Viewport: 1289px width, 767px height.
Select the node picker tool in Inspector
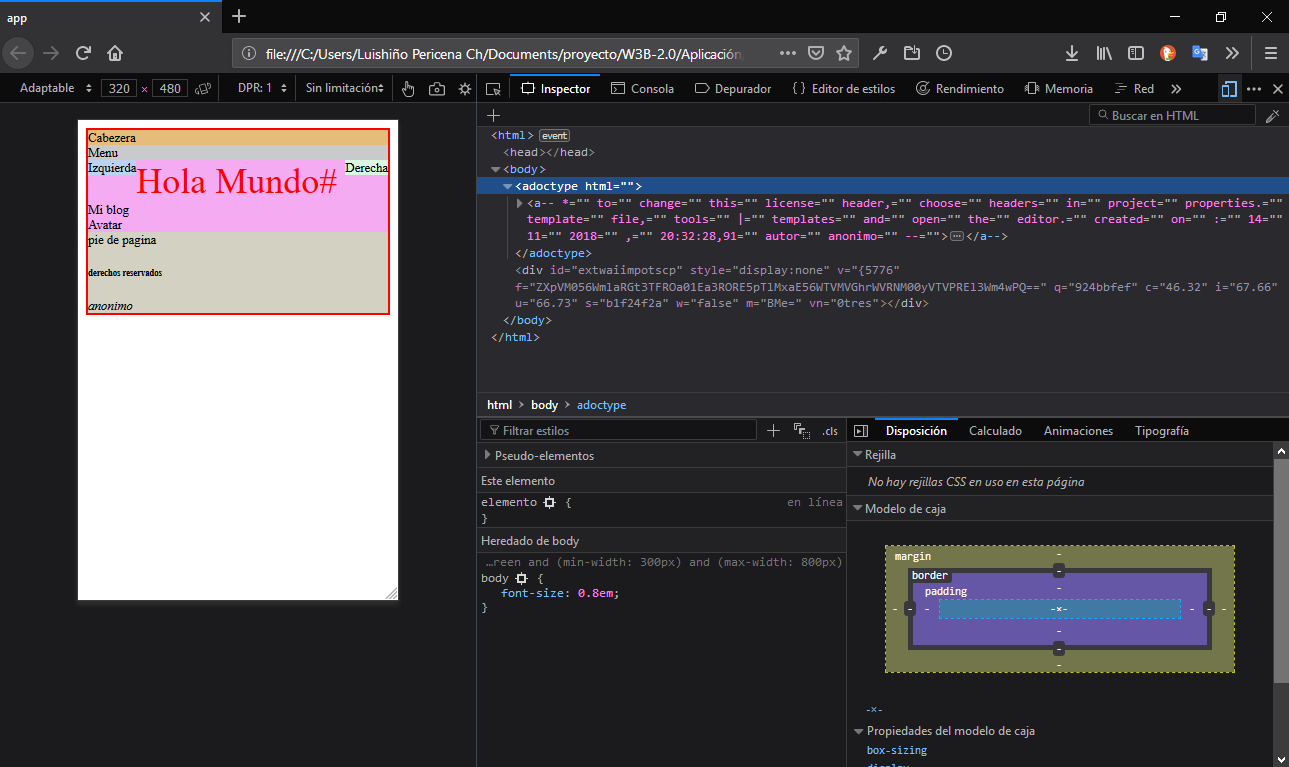click(493, 88)
